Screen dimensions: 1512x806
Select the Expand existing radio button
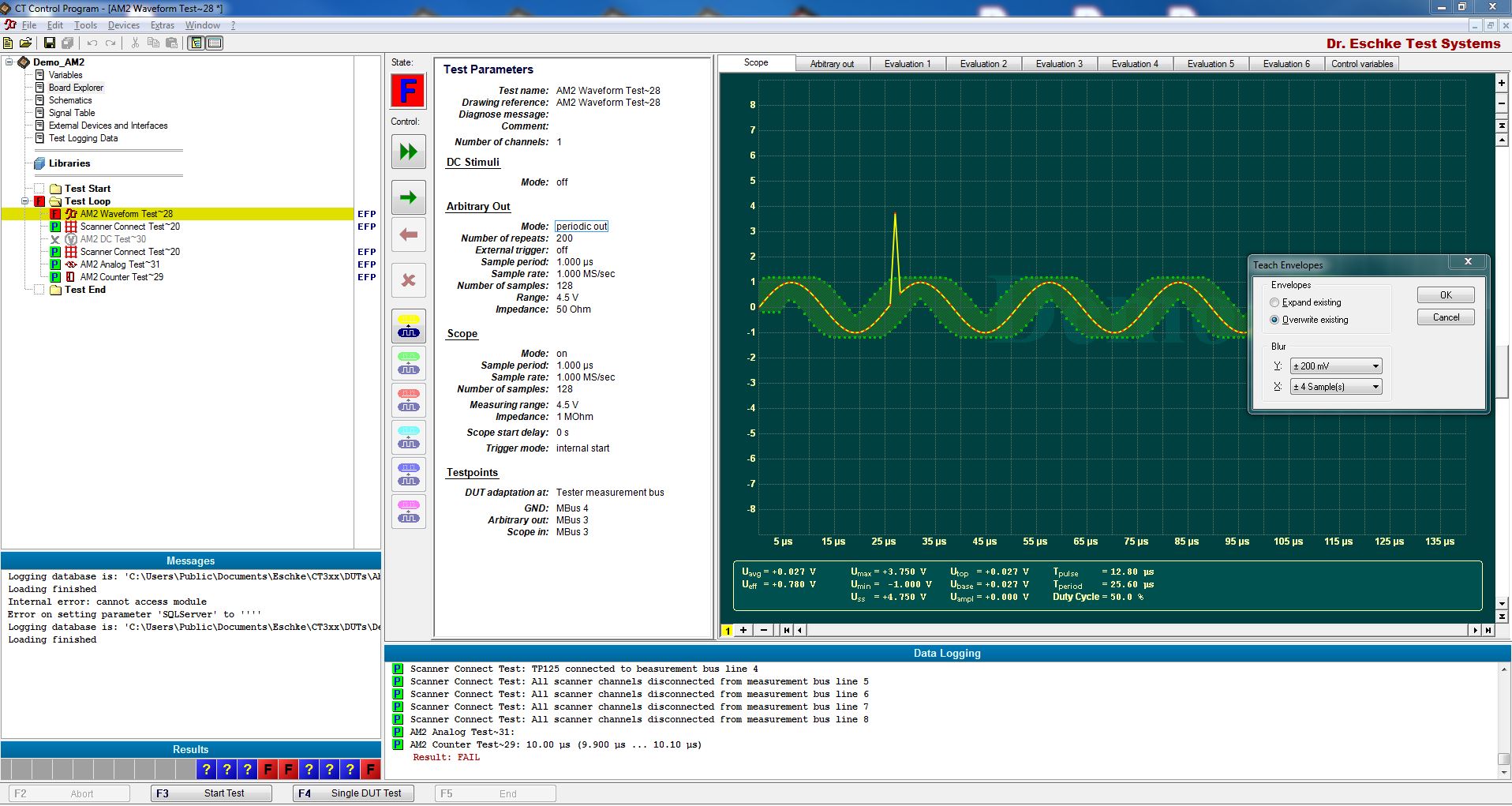pos(1274,303)
